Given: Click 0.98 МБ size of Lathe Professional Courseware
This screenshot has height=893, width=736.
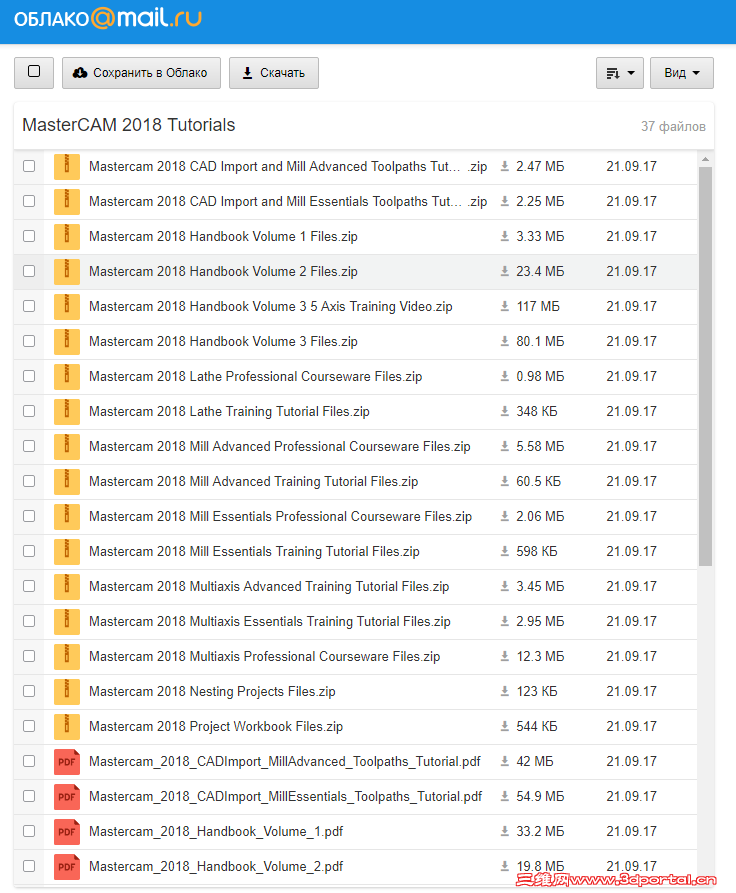Looking at the screenshot, I should (540, 376).
